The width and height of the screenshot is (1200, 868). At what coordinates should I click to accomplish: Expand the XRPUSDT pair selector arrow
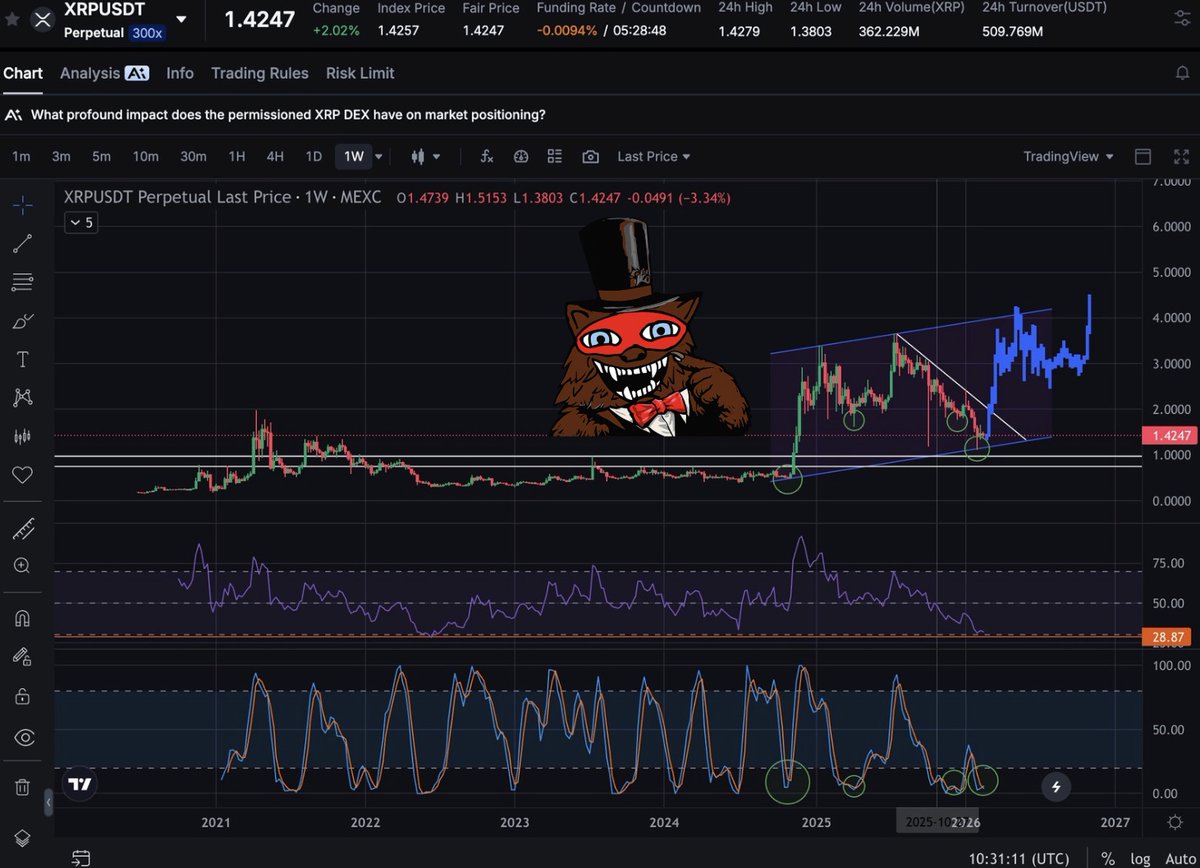point(181,19)
